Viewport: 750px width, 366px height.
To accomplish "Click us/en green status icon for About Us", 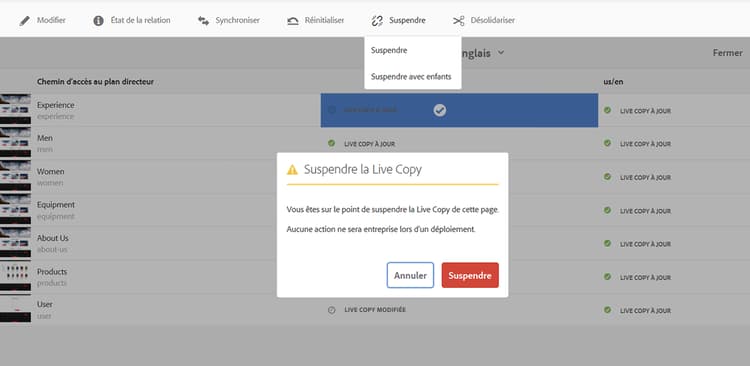I will [x=607, y=243].
